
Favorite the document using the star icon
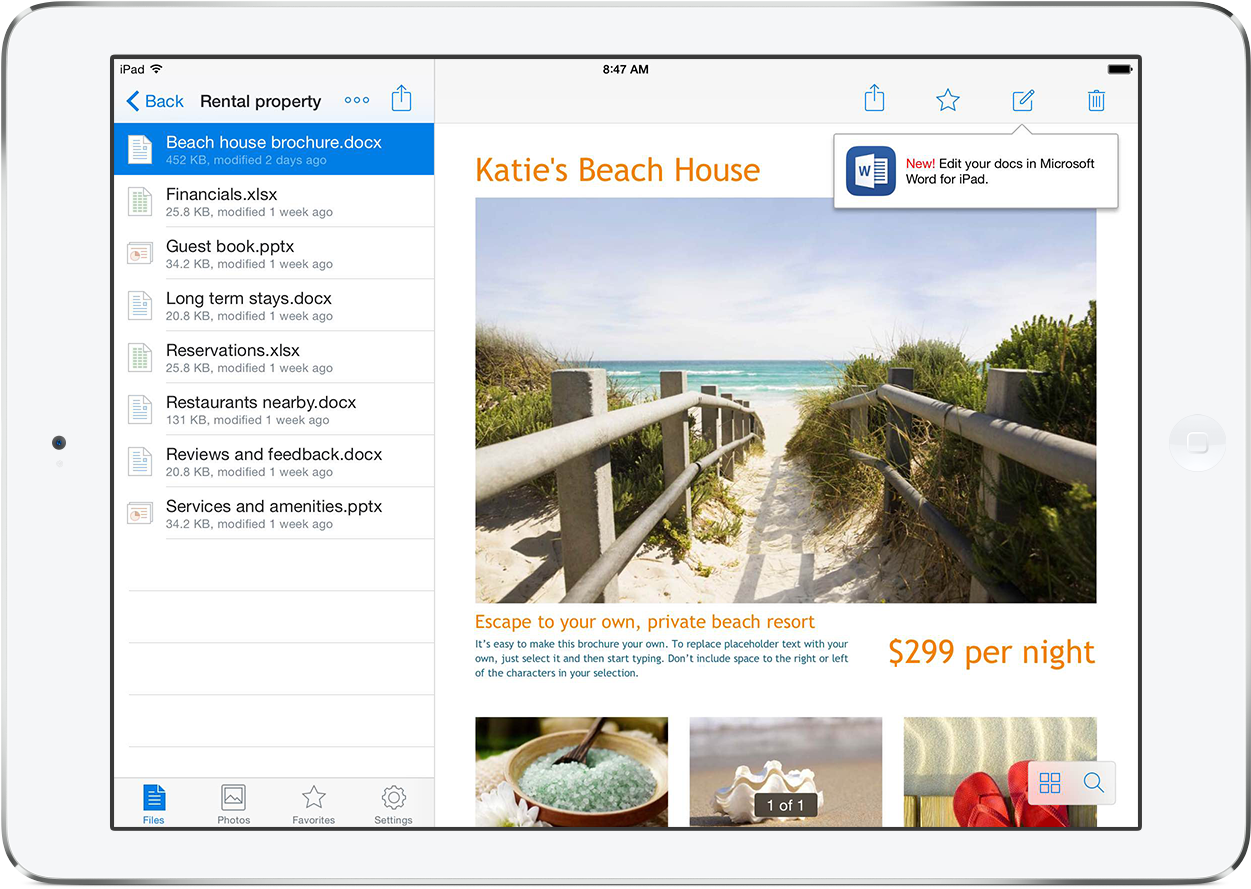coord(947,99)
